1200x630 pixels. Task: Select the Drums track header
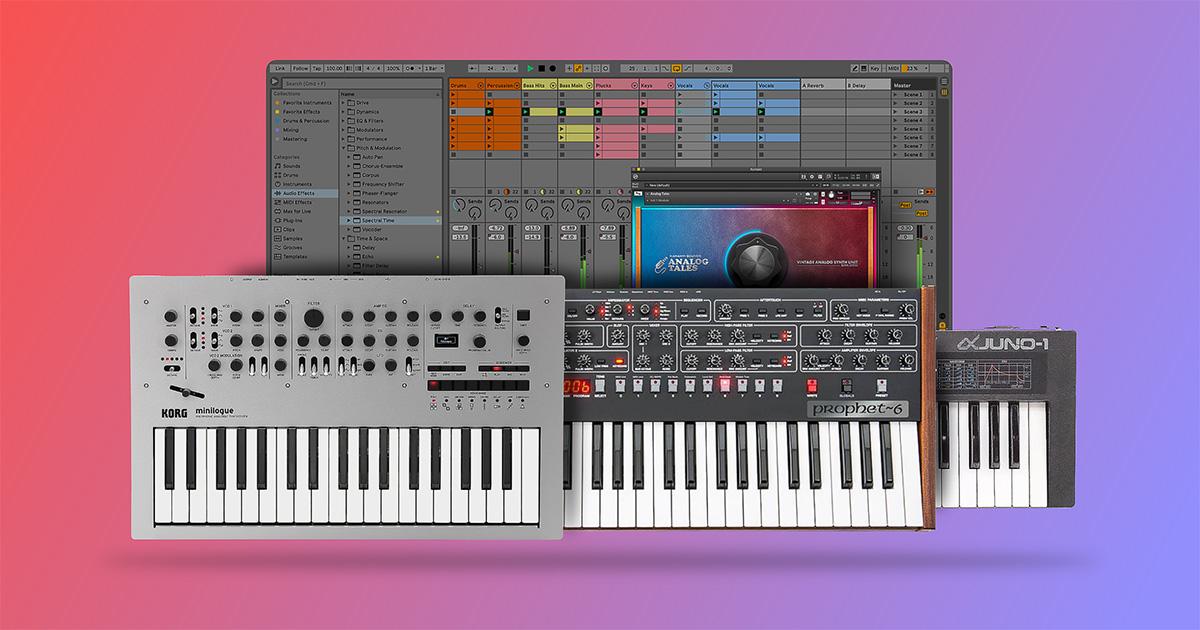coord(467,85)
